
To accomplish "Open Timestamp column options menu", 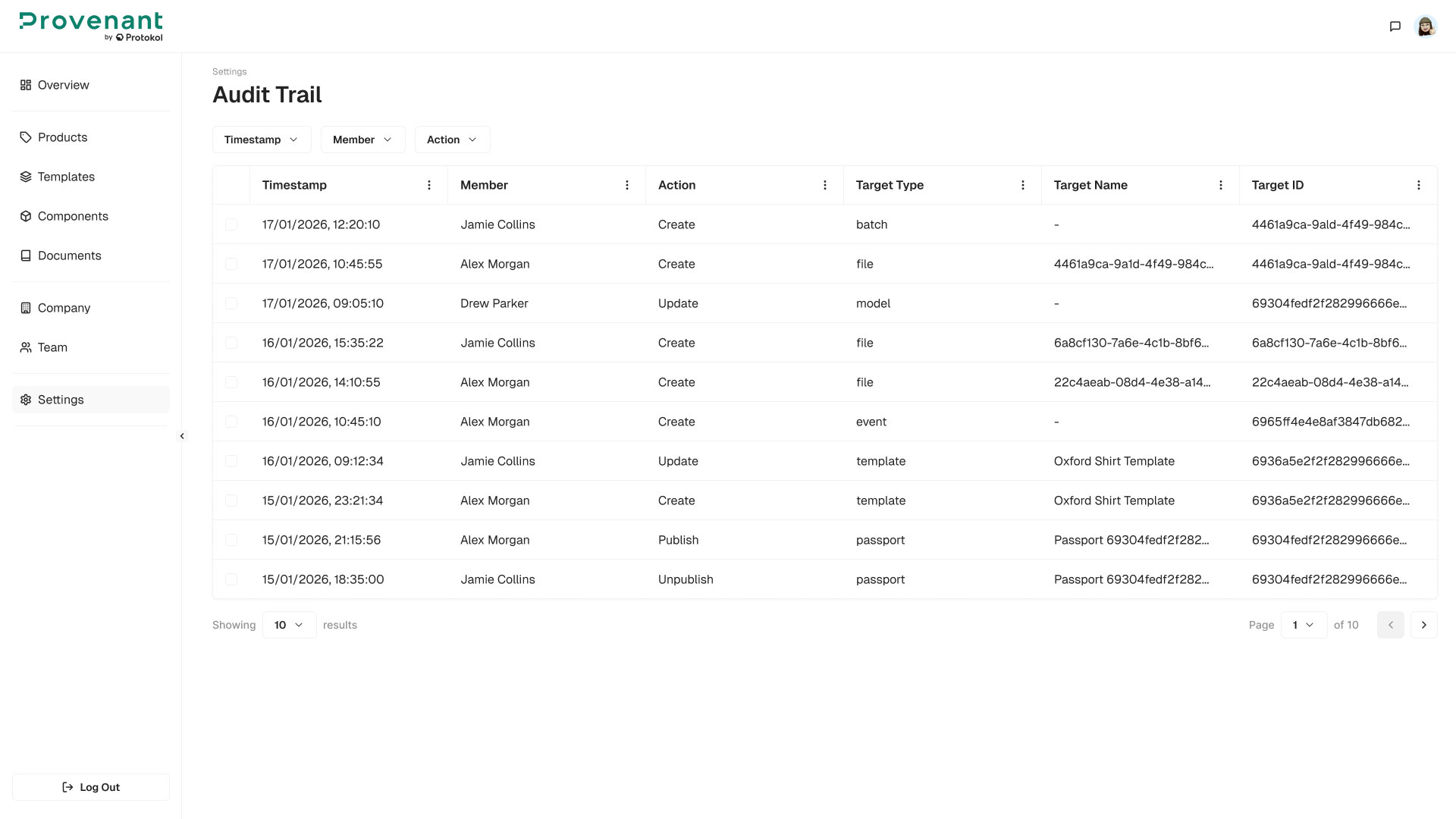I will 429,185.
